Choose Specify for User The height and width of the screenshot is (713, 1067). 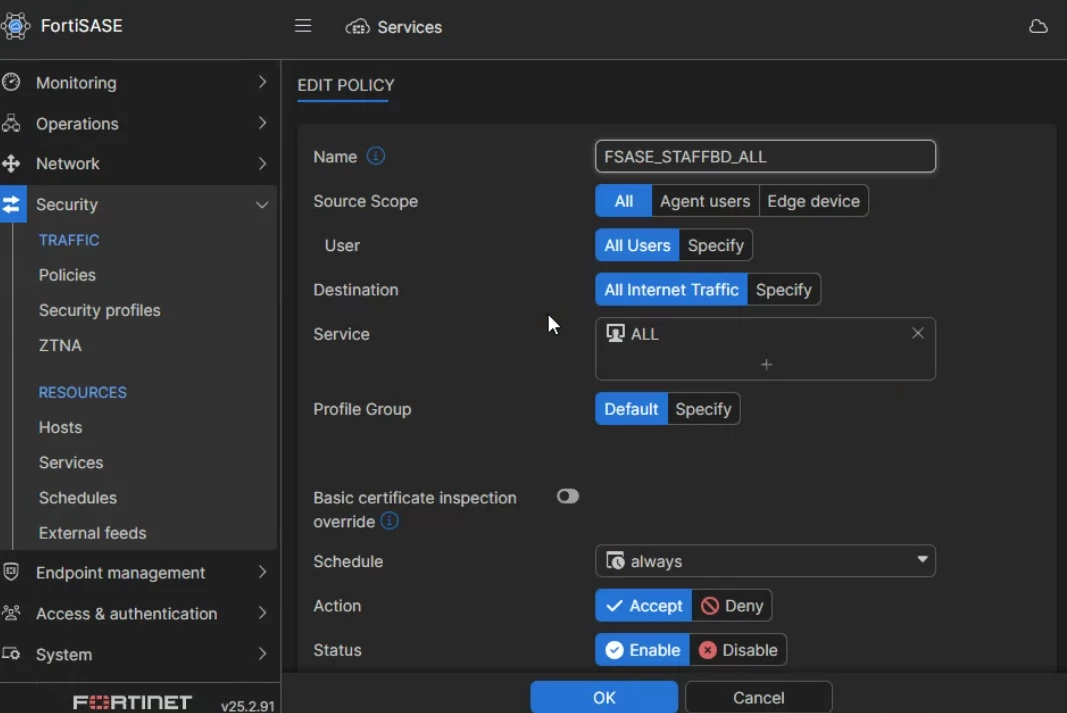click(715, 246)
